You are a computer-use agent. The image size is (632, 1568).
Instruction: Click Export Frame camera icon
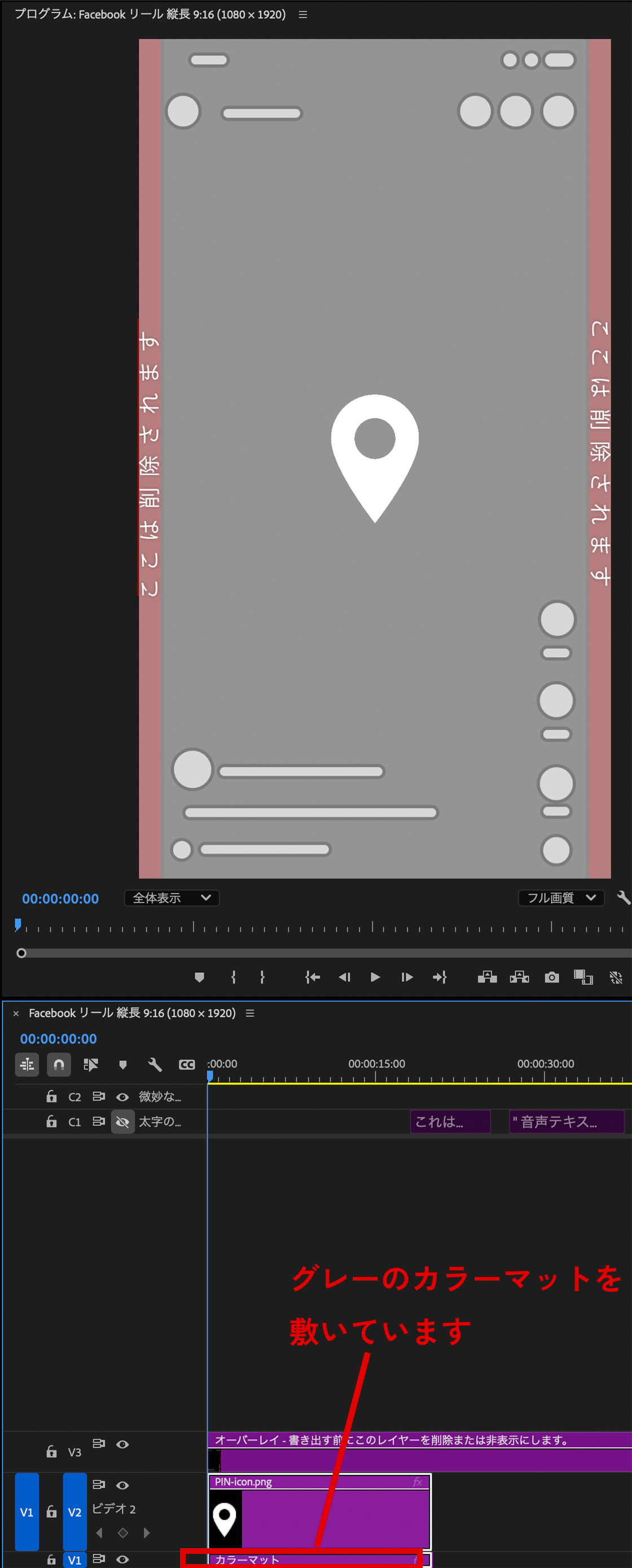[x=552, y=977]
